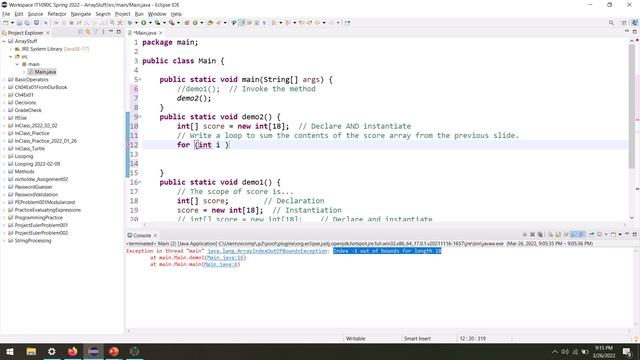Click the Open Perspective icon
The width and height of the screenshot is (640, 360).
click(624, 23)
